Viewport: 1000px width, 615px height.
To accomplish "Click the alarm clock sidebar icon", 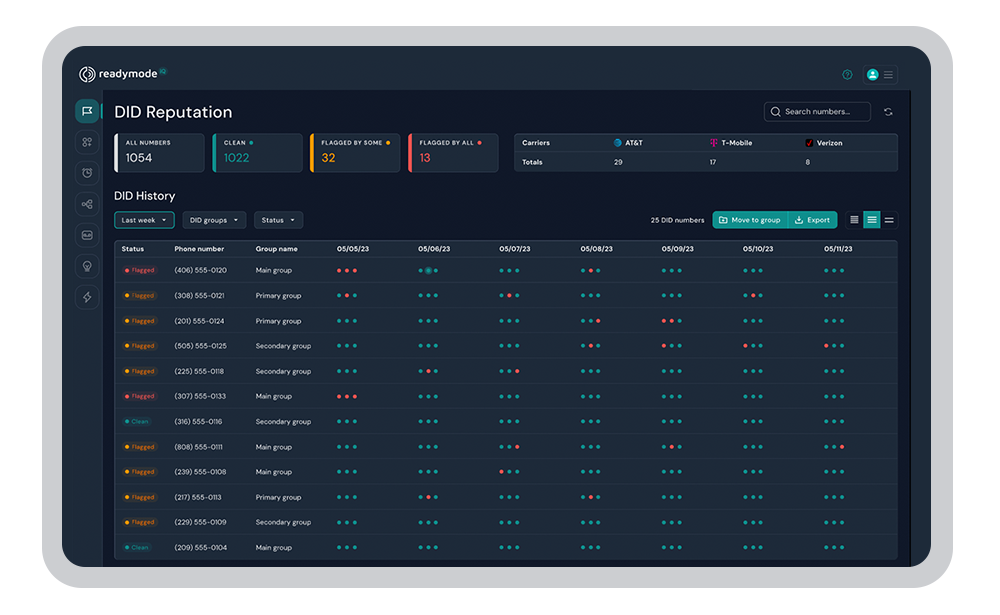I will (x=87, y=173).
